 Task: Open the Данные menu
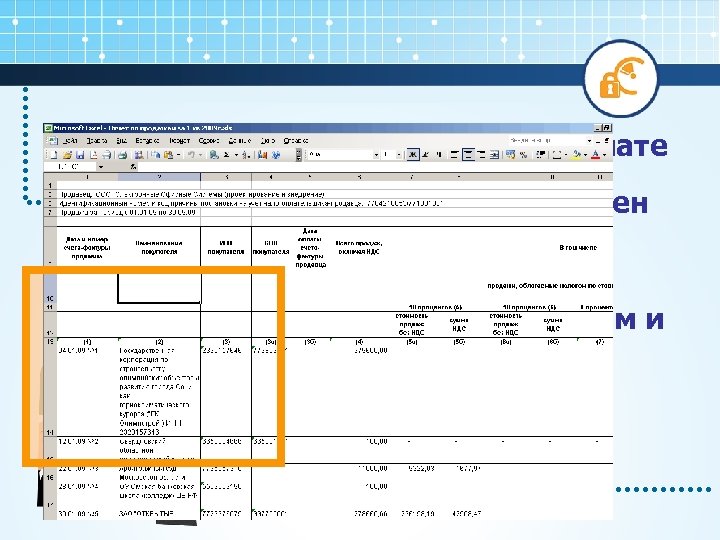click(x=240, y=141)
